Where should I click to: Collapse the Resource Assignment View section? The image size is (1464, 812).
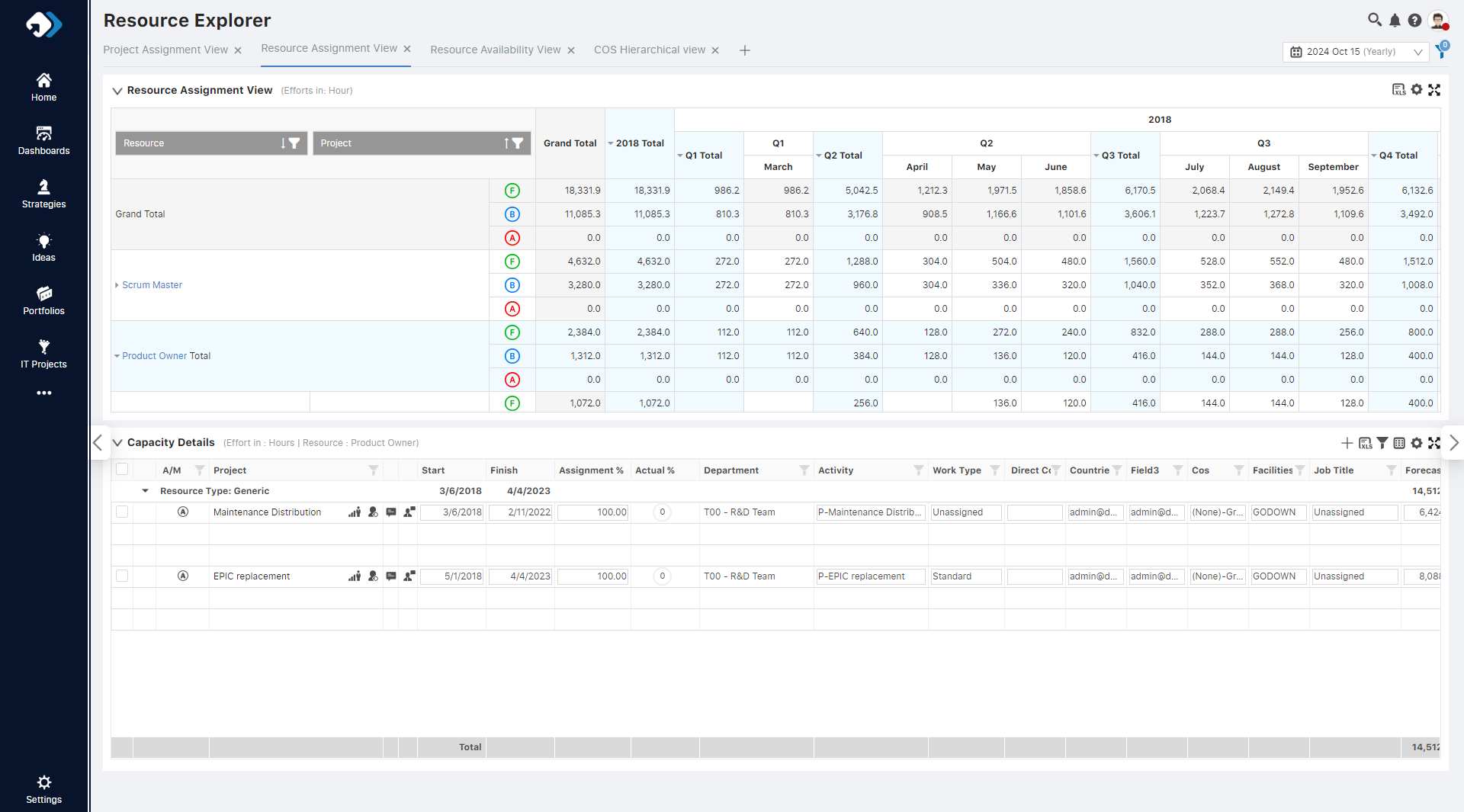117,91
